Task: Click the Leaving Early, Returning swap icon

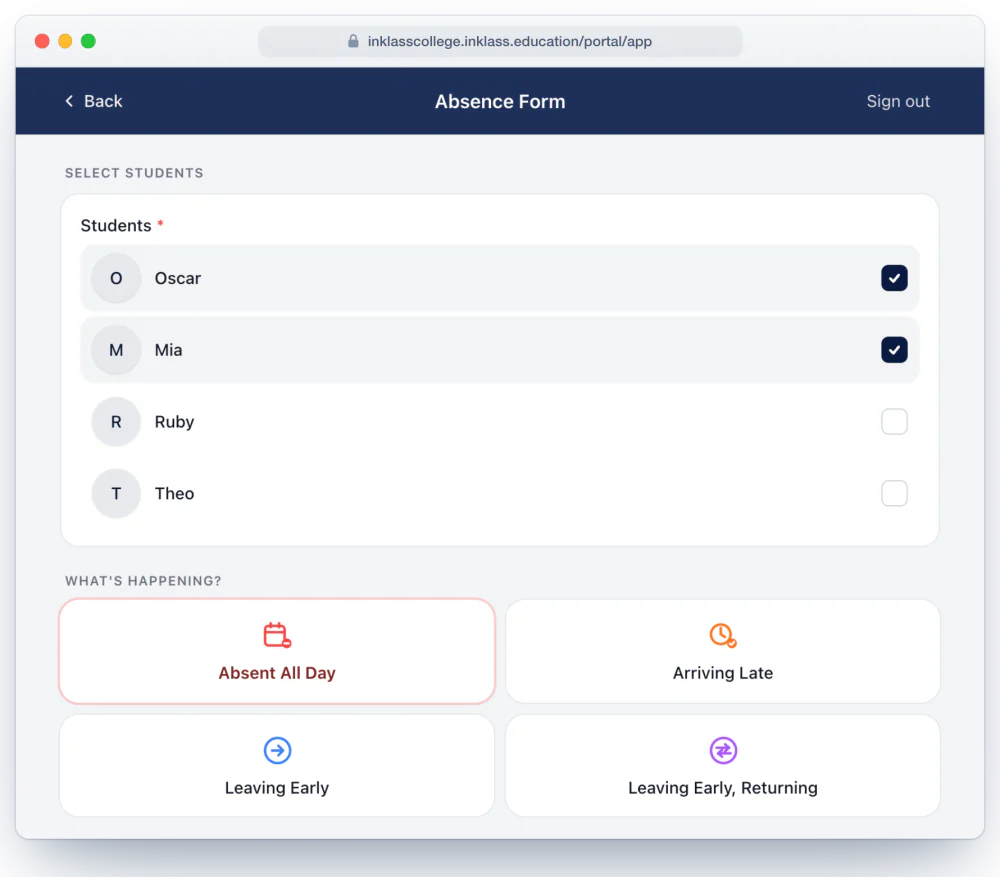Action: pyautogui.click(x=723, y=750)
